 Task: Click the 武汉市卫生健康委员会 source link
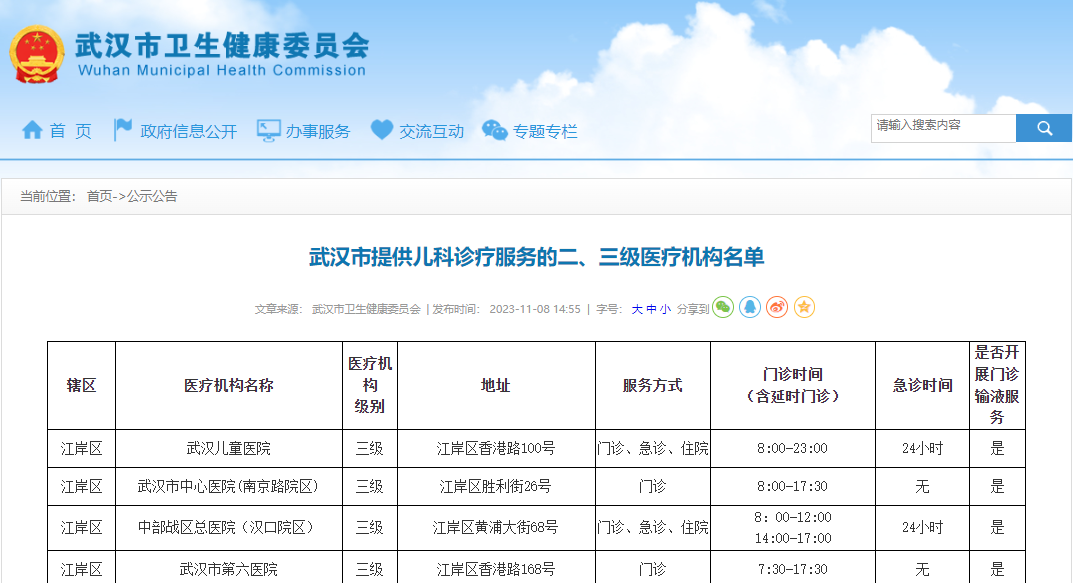pyautogui.click(x=366, y=309)
